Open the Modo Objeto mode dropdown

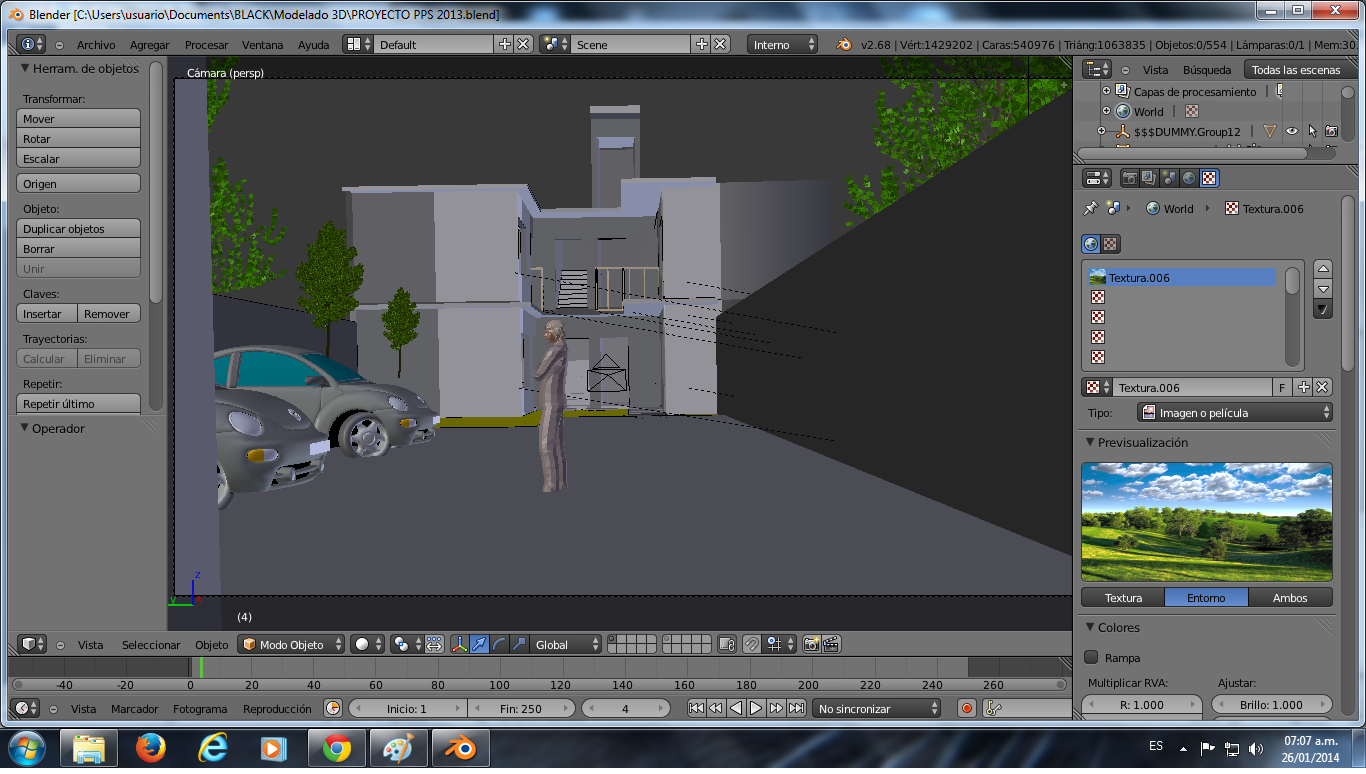point(291,645)
